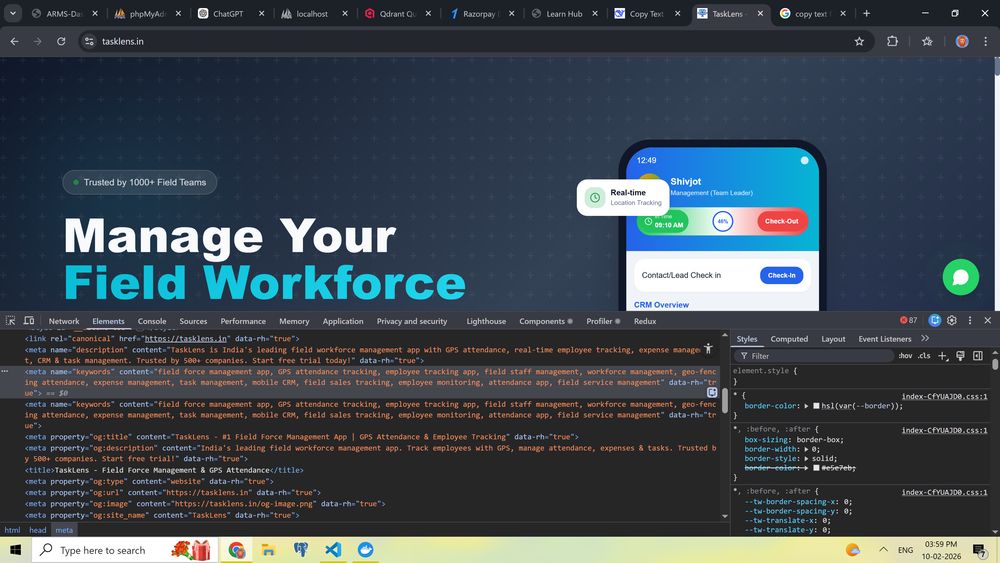1000x563 pixels.
Task: Activate the inspect element picker icon
Action: [x=11, y=321]
